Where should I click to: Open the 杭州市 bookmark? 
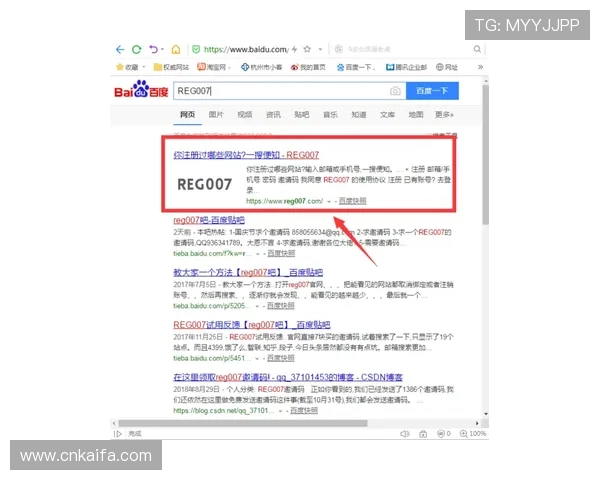261,67
